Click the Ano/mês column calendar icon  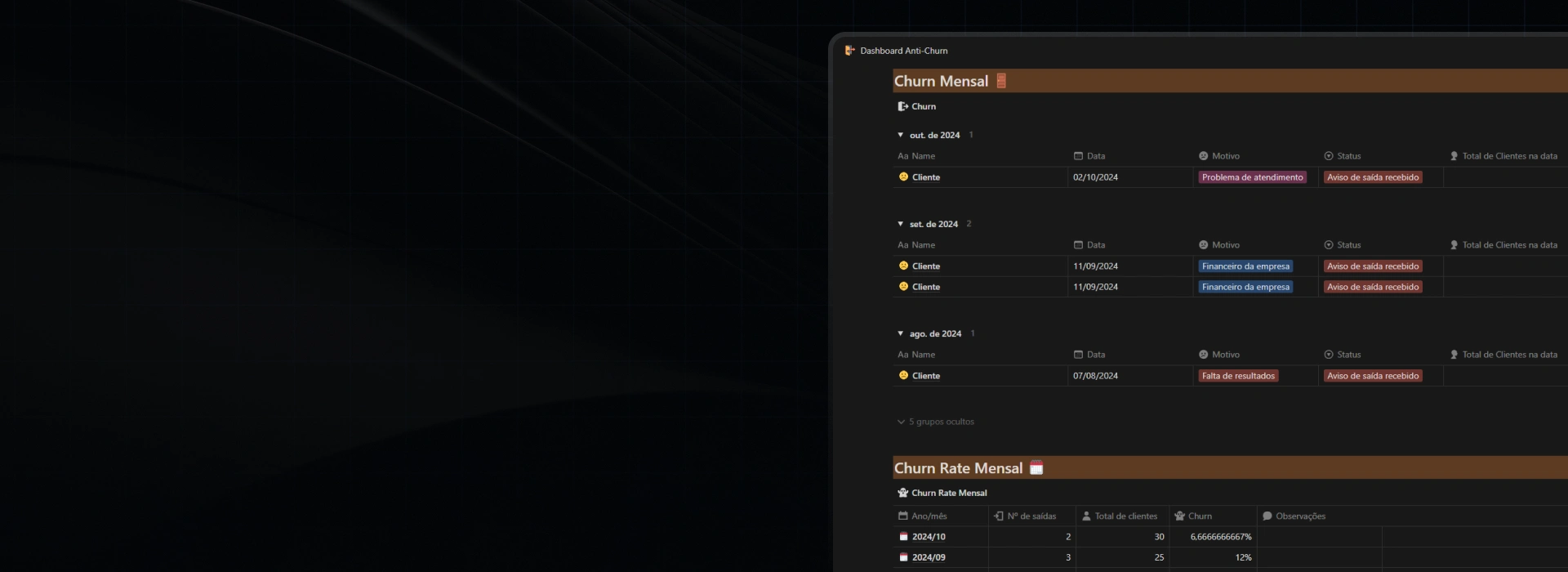coord(902,516)
